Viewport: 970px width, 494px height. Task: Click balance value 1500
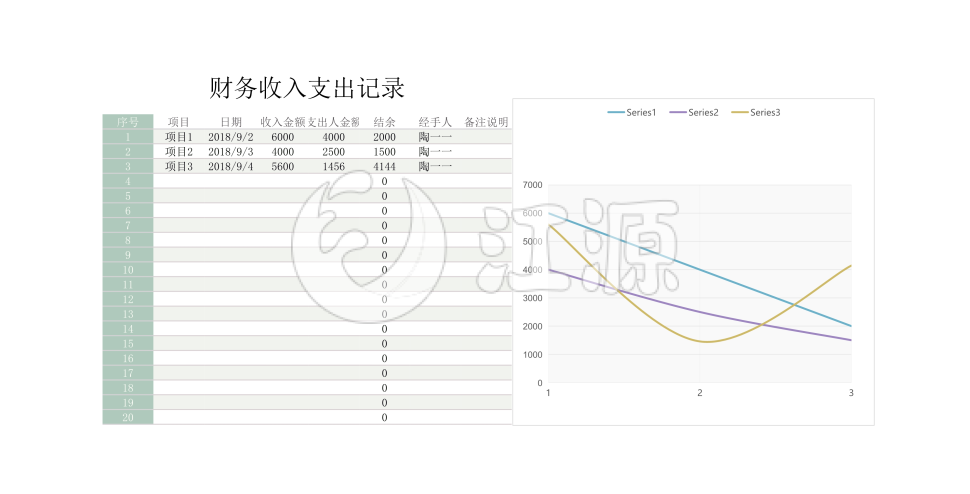pyautogui.click(x=384, y=151)
